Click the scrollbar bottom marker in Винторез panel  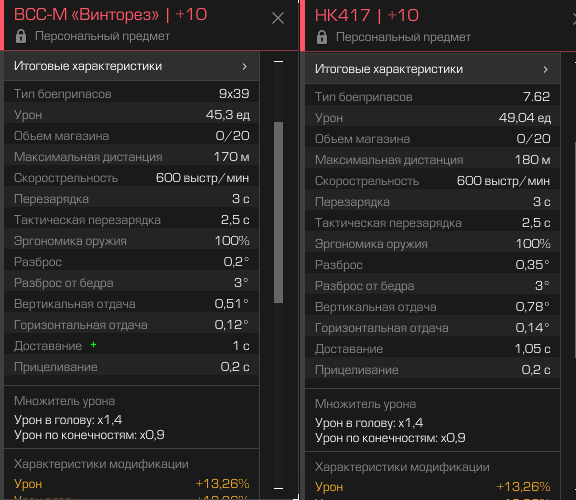278,488
